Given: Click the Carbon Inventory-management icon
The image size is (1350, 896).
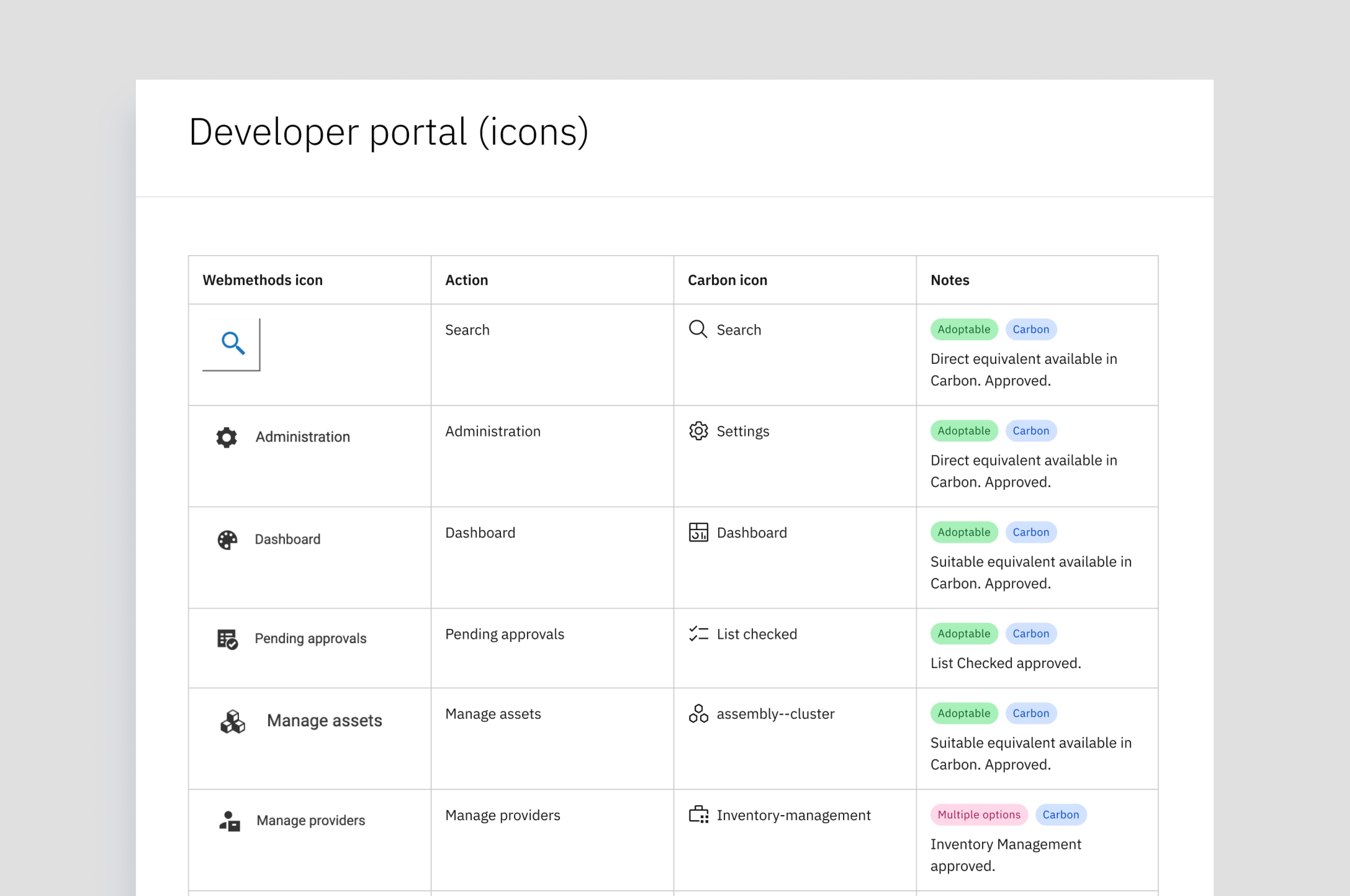Looking at the screenshot, I should point(698,814).
